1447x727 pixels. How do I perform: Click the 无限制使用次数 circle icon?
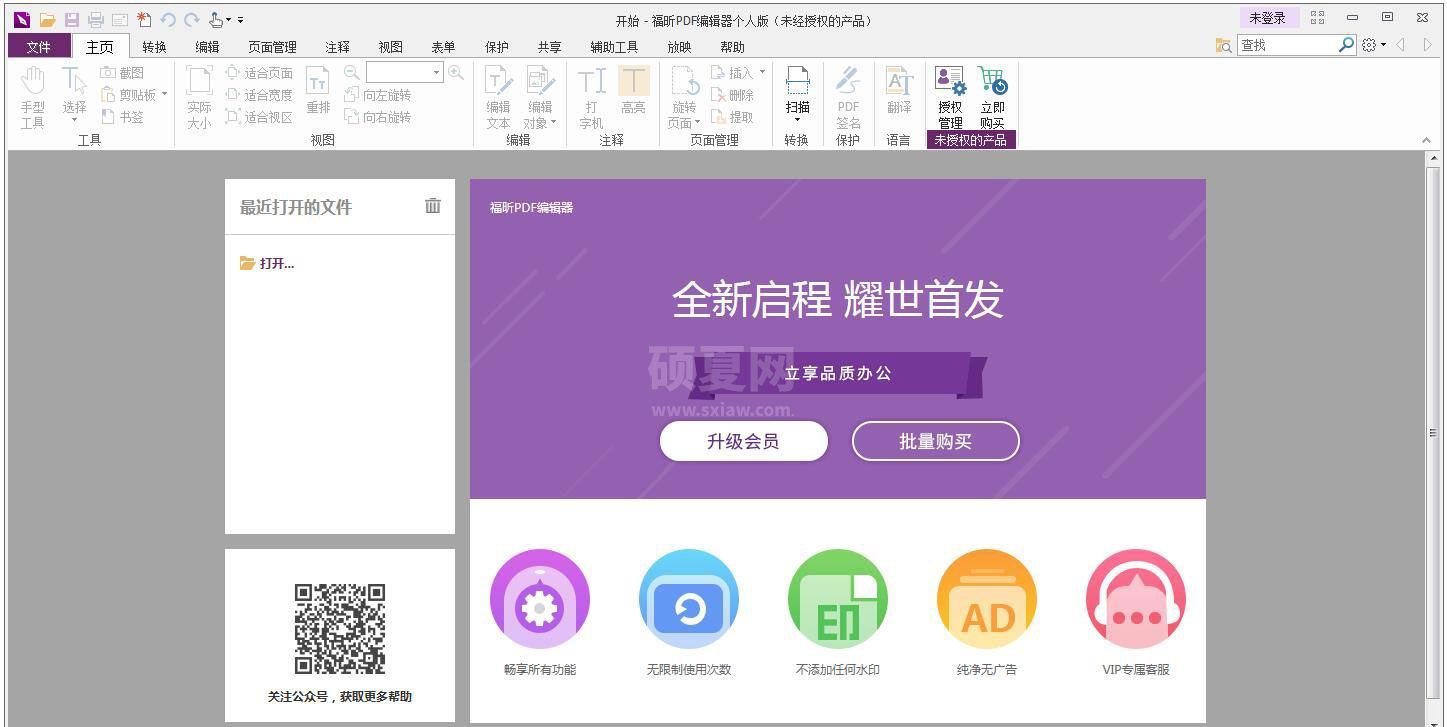click(x=689, y=599)
